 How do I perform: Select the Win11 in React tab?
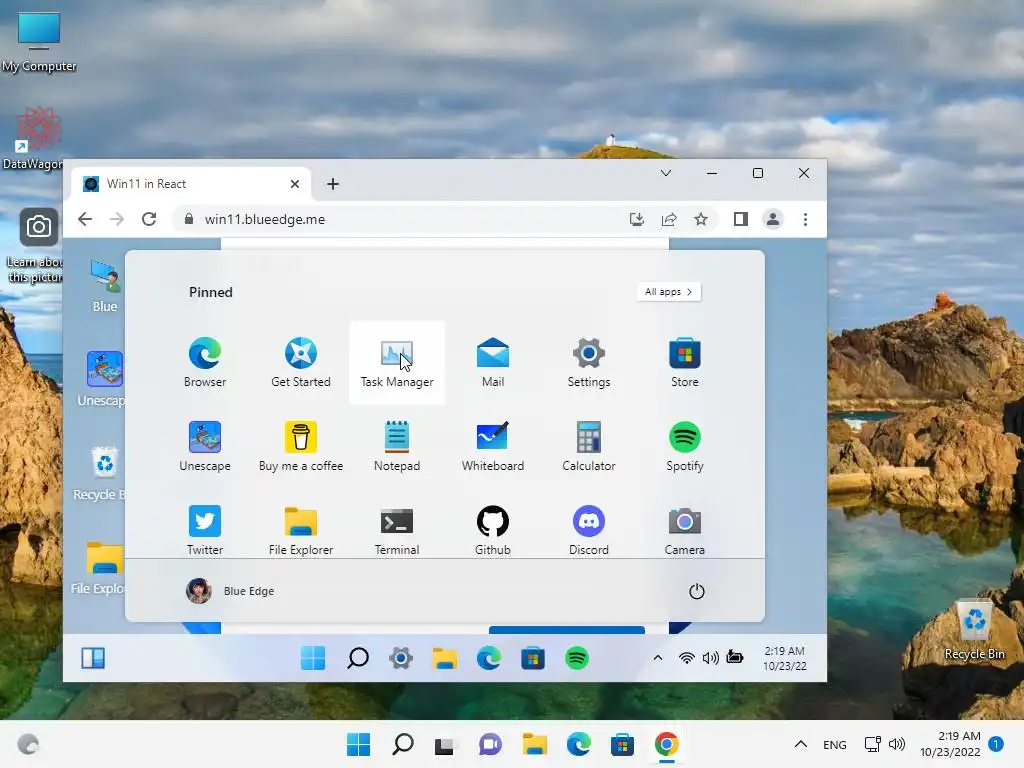tap(191, 184)
